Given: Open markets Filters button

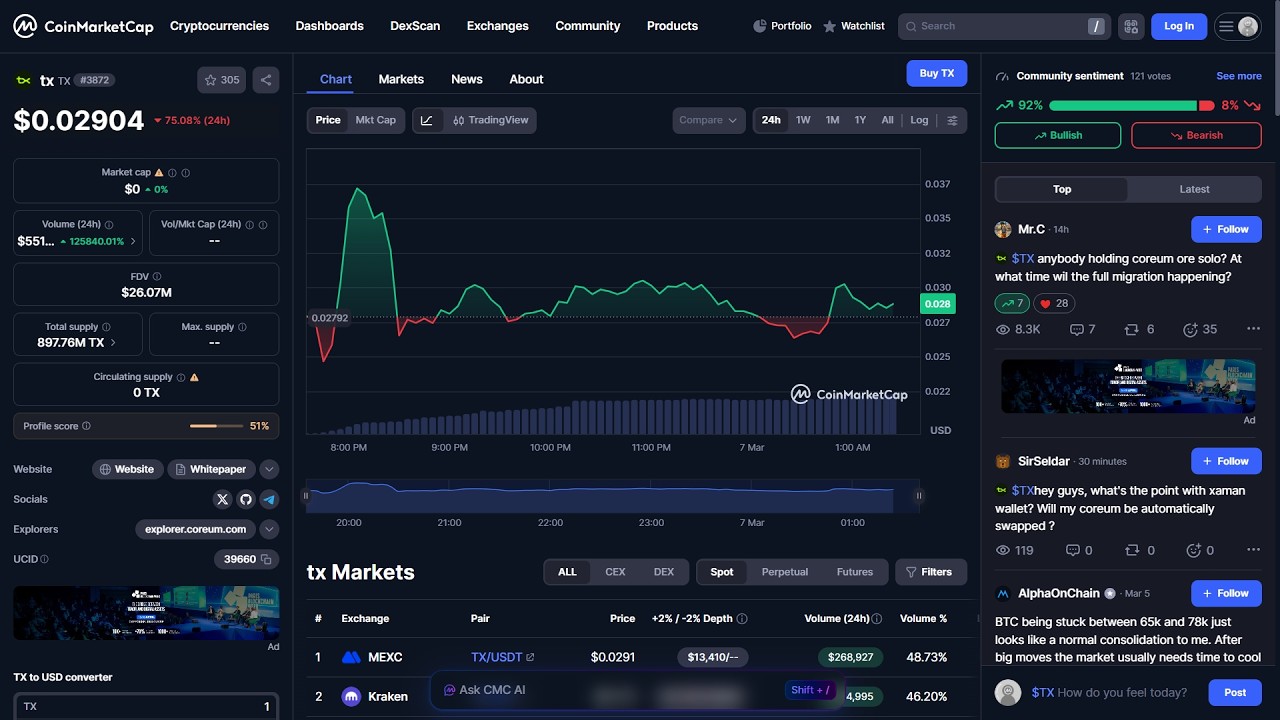Looking at the screenshot, I should (929, 572).
